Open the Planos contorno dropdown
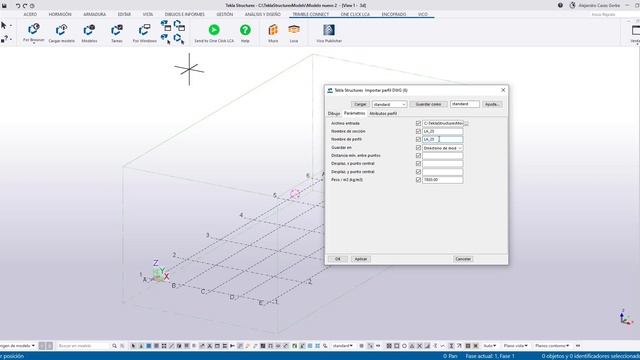This screenshot has width=640, height=360. pos(552,346)
